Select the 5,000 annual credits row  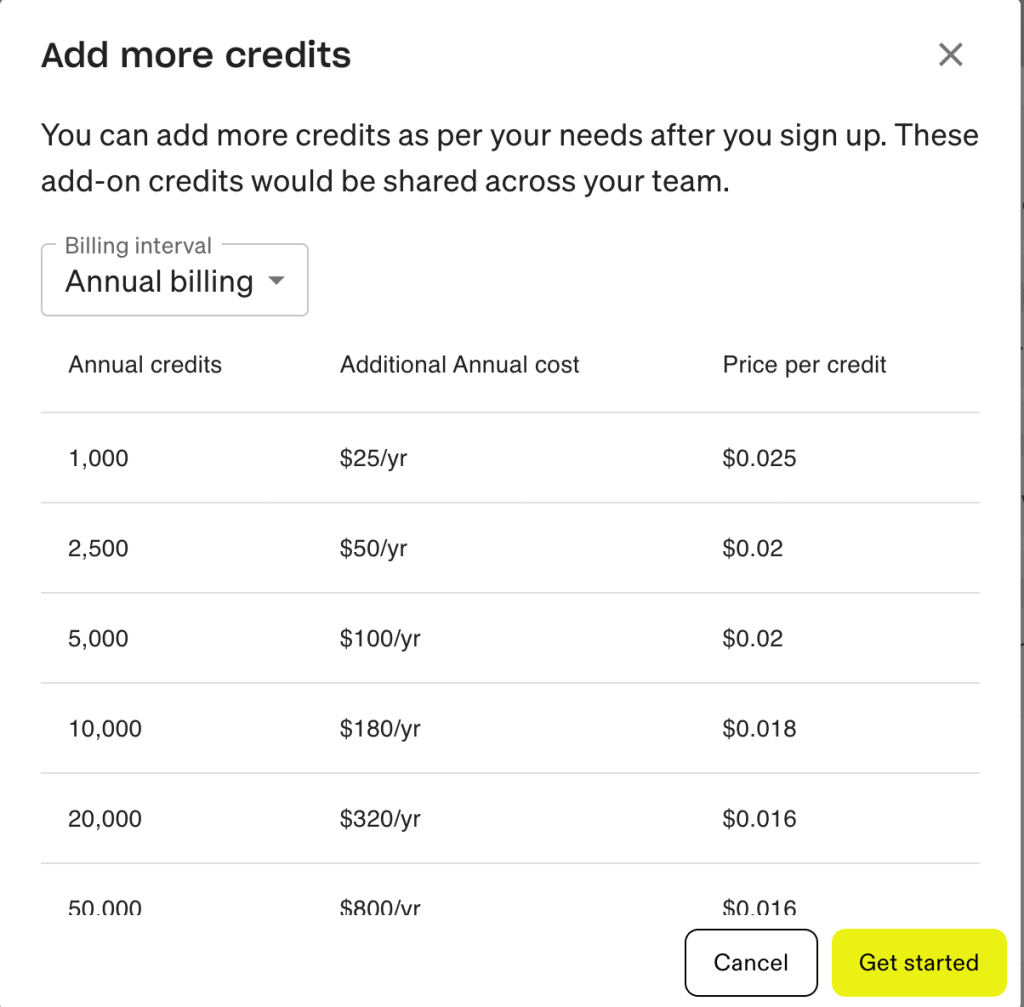pyautogui.click(x=98, y=638)
